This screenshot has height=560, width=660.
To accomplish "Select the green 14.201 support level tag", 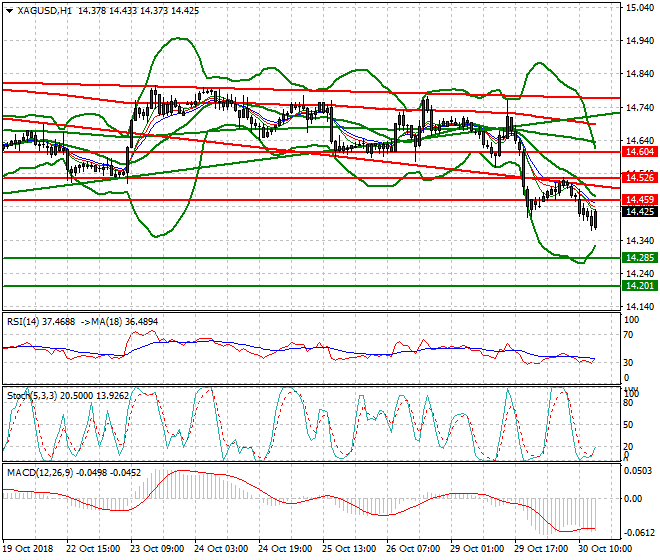I will click(x=638, y=286).
